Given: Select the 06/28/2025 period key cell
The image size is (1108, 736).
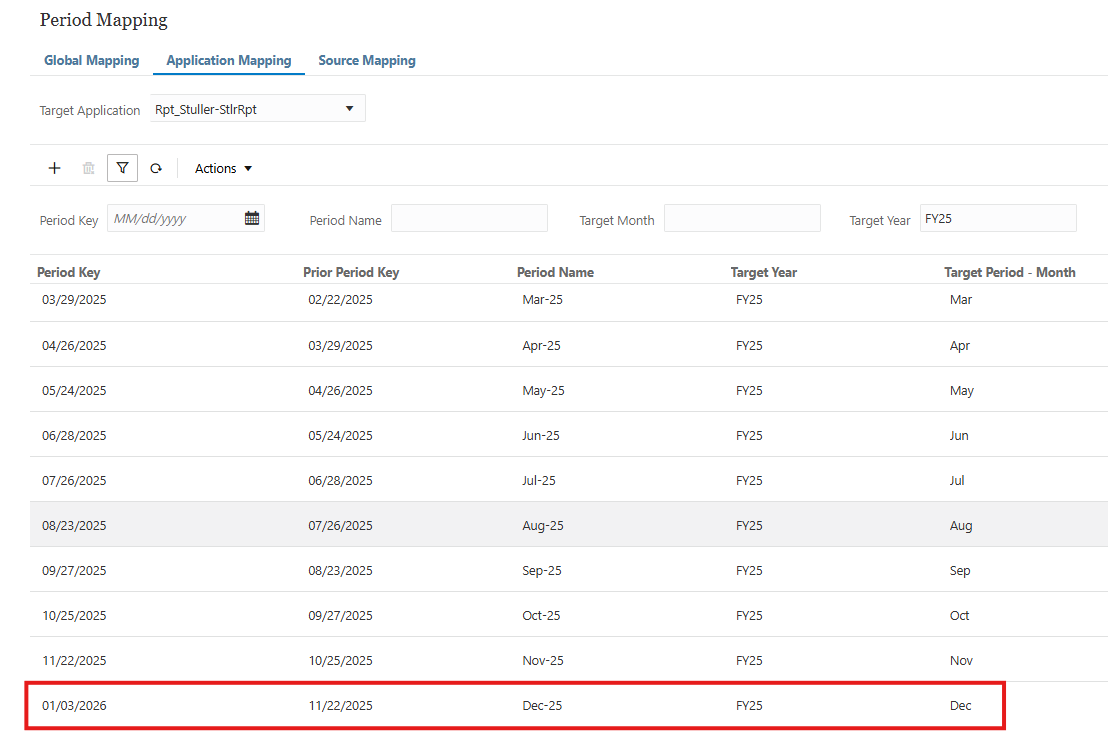Looking at the screenshot, I should coord(74,436).
